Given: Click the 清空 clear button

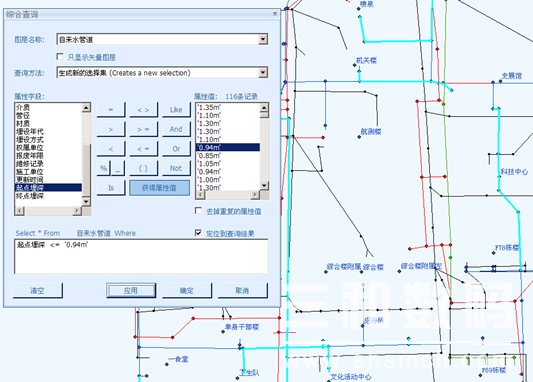Looking at the screenshot, I should click(x=38, y=291).
